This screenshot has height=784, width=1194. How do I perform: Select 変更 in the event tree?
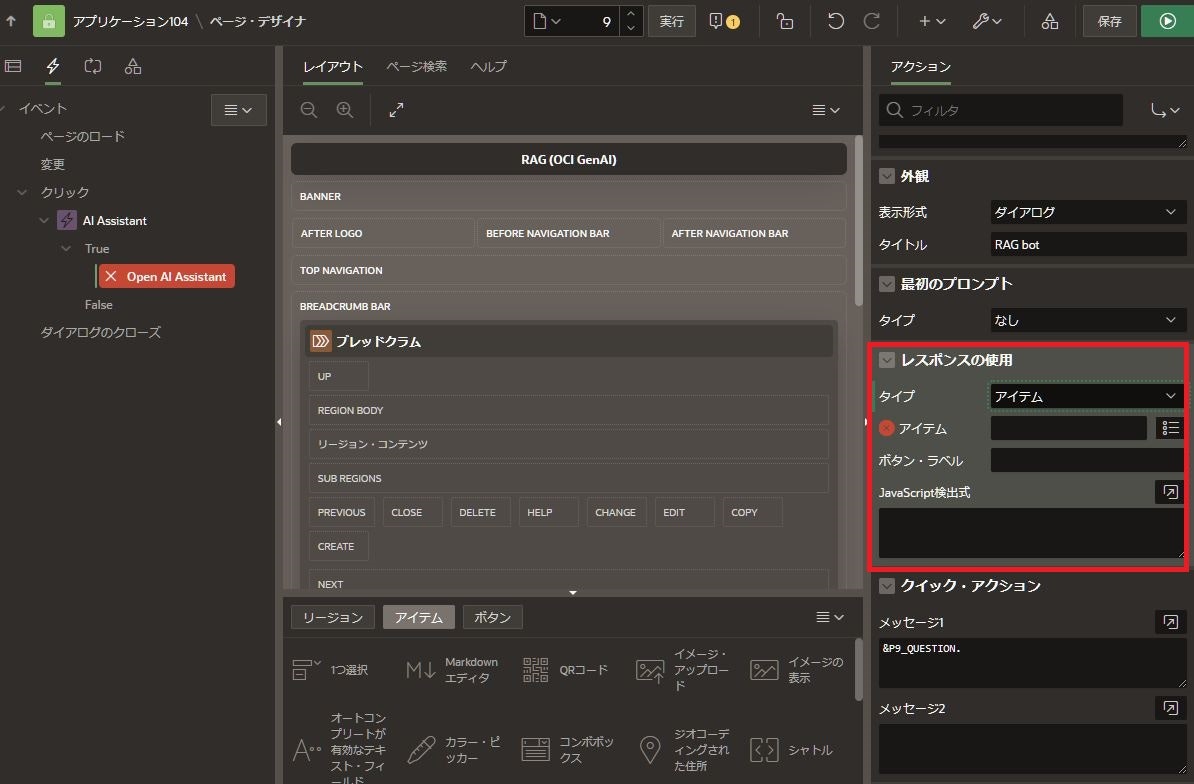pyautogui.click(x=53, y=164)
